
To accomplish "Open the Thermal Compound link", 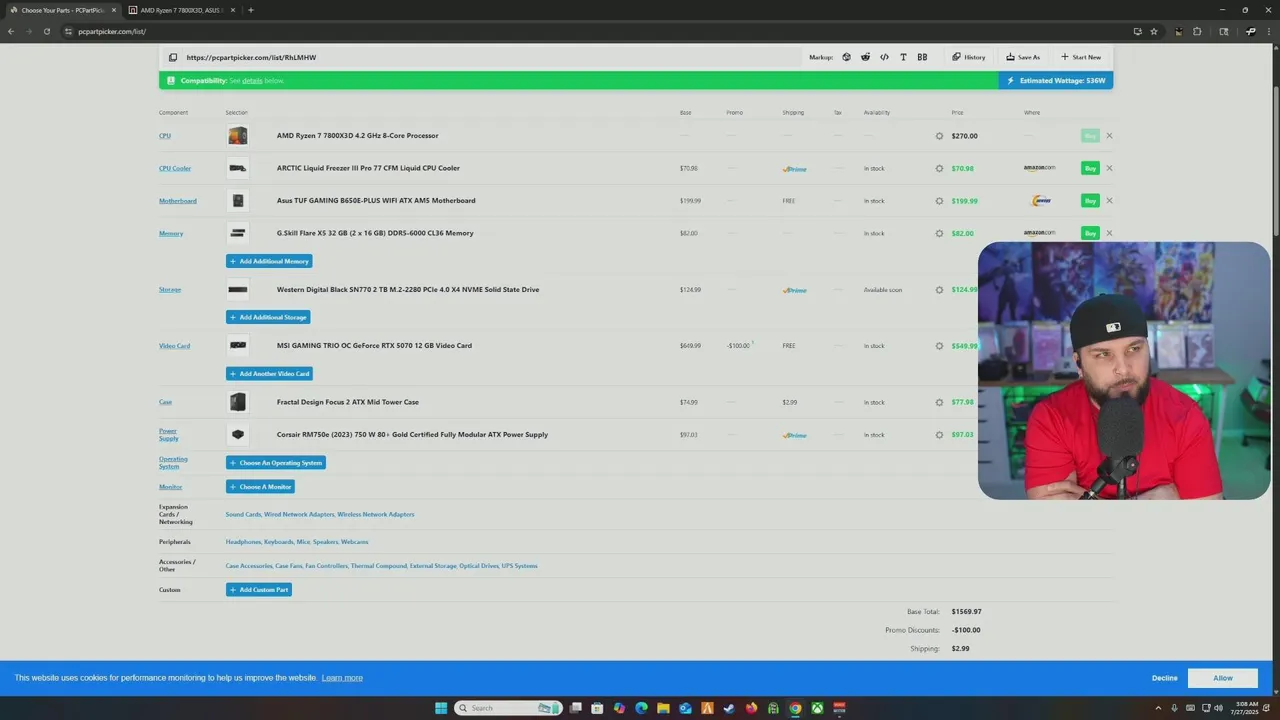I will [378, 566].
